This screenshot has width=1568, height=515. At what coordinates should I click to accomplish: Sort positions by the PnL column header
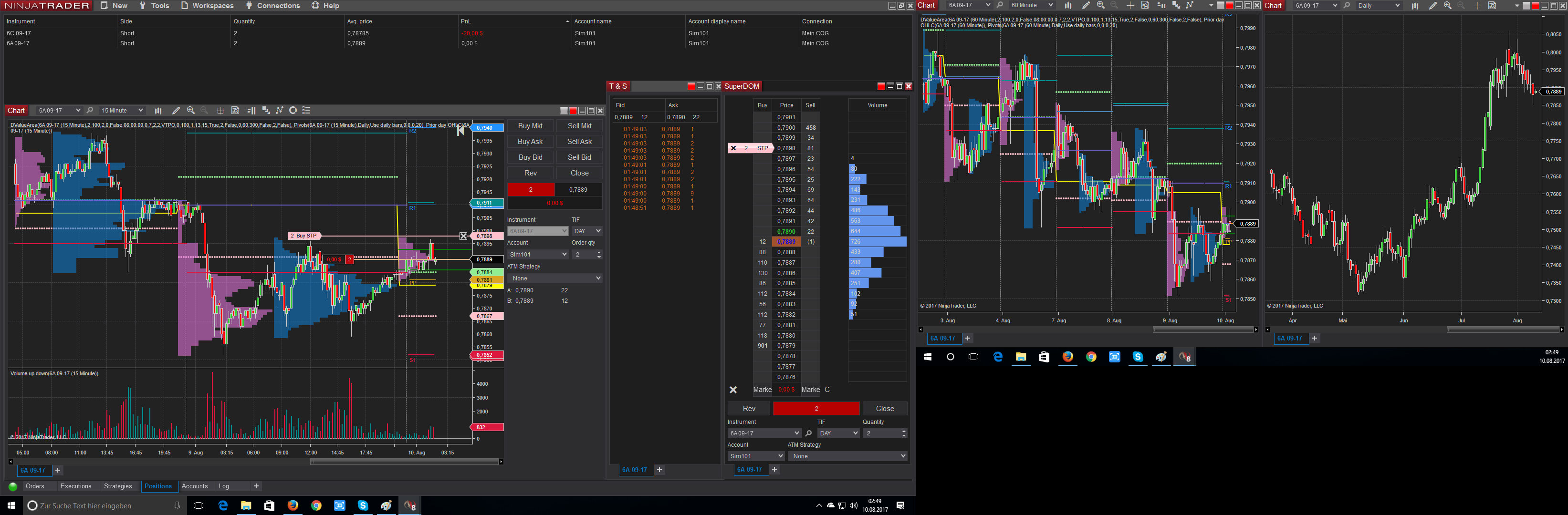(x=514, y=21)
